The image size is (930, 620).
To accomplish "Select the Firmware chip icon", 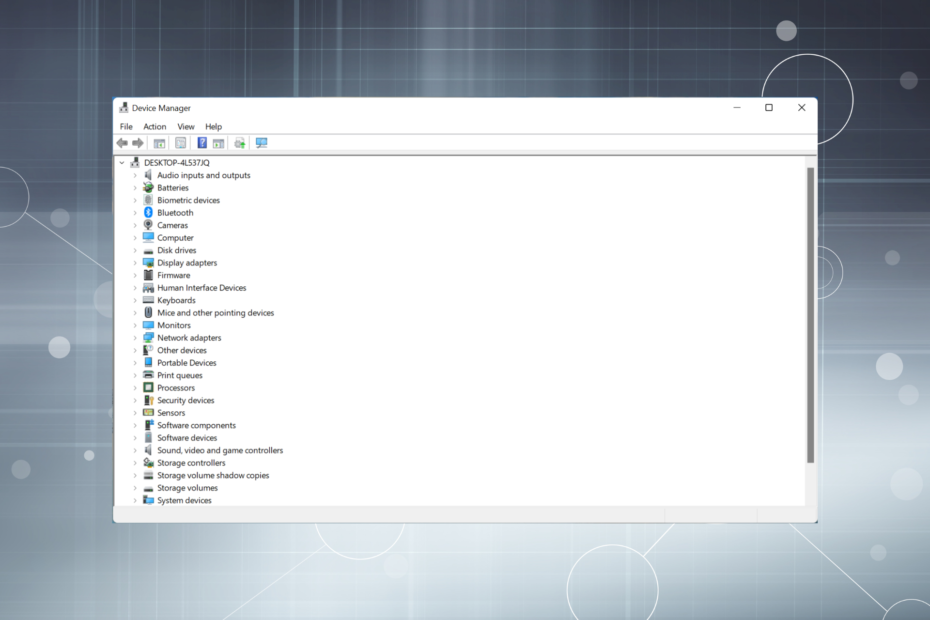I will [148, 275].
